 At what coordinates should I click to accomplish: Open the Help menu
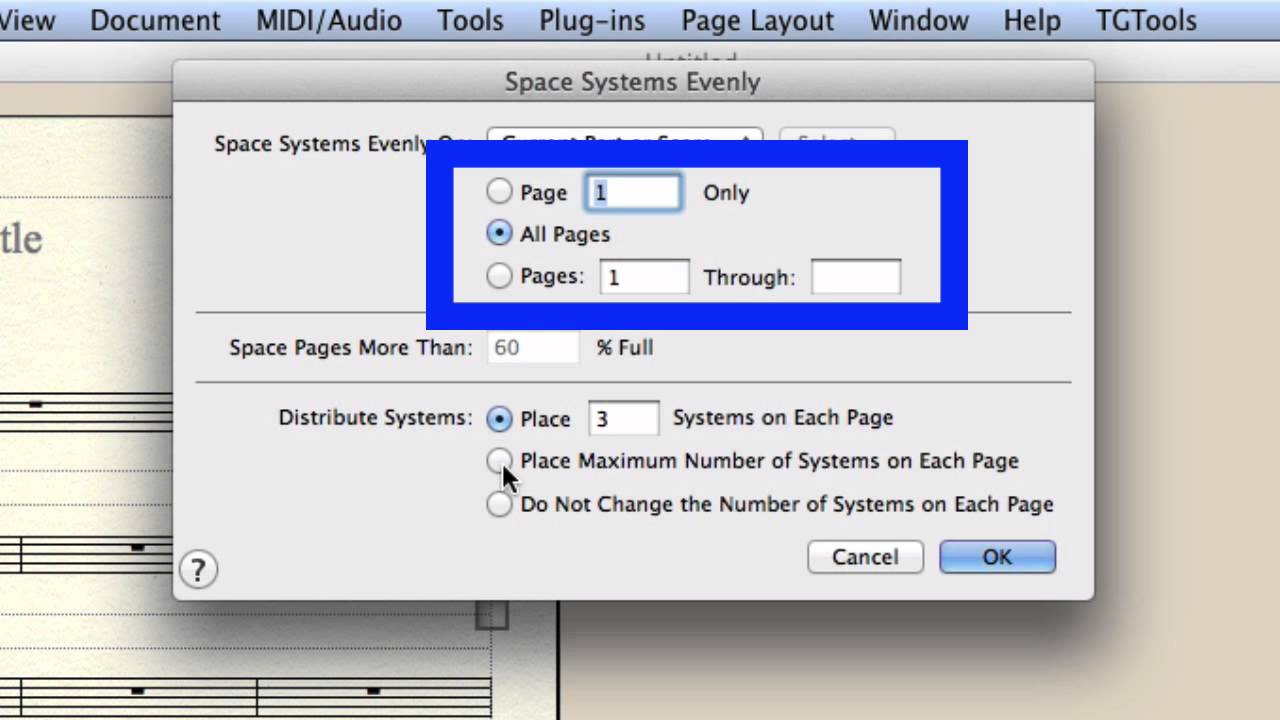tap(1032, 20)
